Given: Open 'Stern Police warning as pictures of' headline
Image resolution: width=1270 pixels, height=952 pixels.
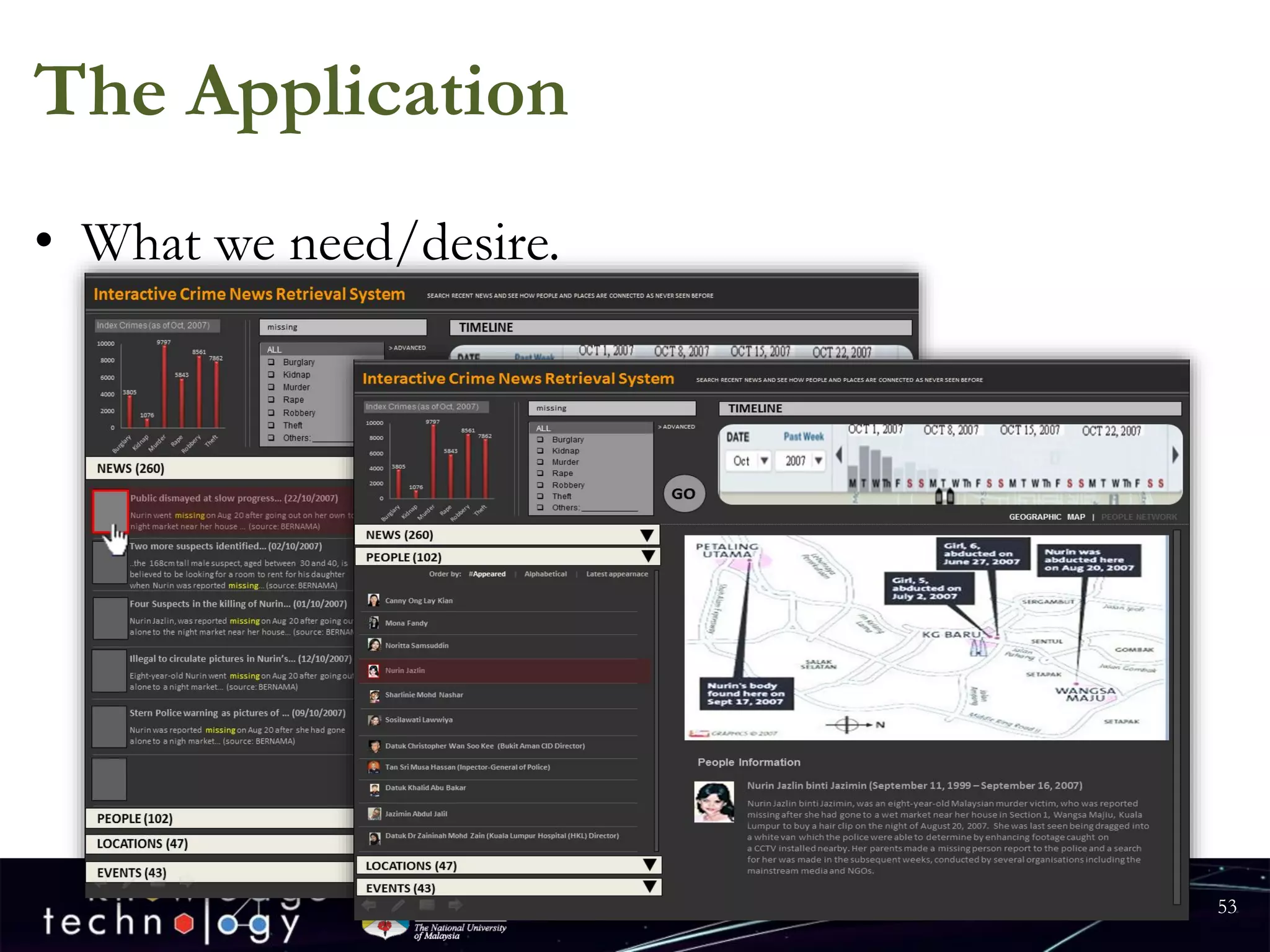Looking at the screenshot, I should (x=238, y=713).
